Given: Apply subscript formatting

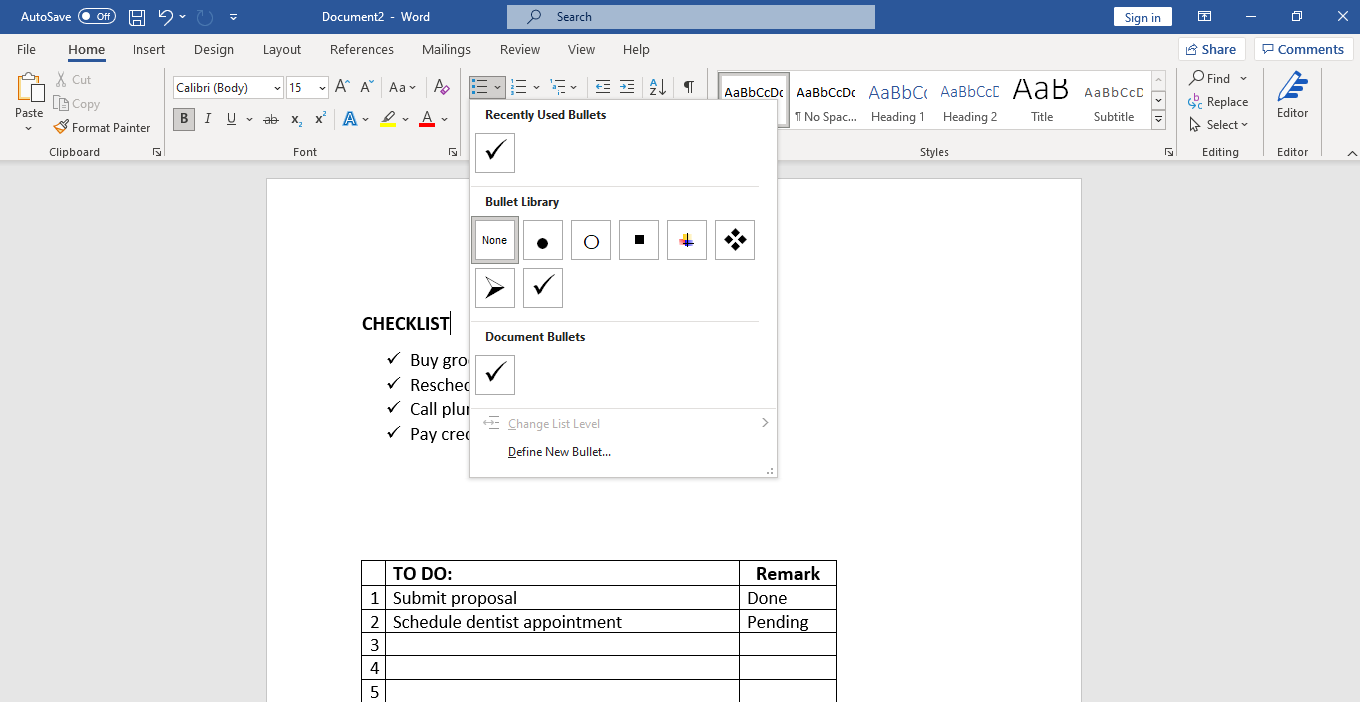Looking at the screenshot, I should [295, 119].
